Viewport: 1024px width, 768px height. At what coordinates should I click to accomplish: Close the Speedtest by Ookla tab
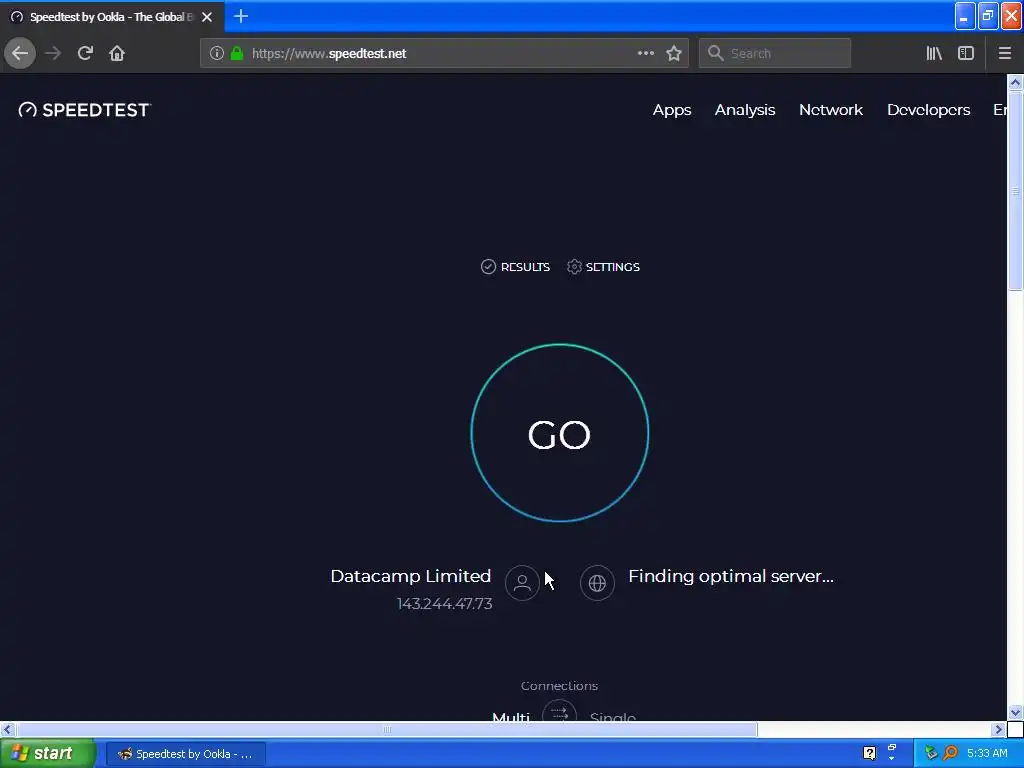tap(207, 17)
